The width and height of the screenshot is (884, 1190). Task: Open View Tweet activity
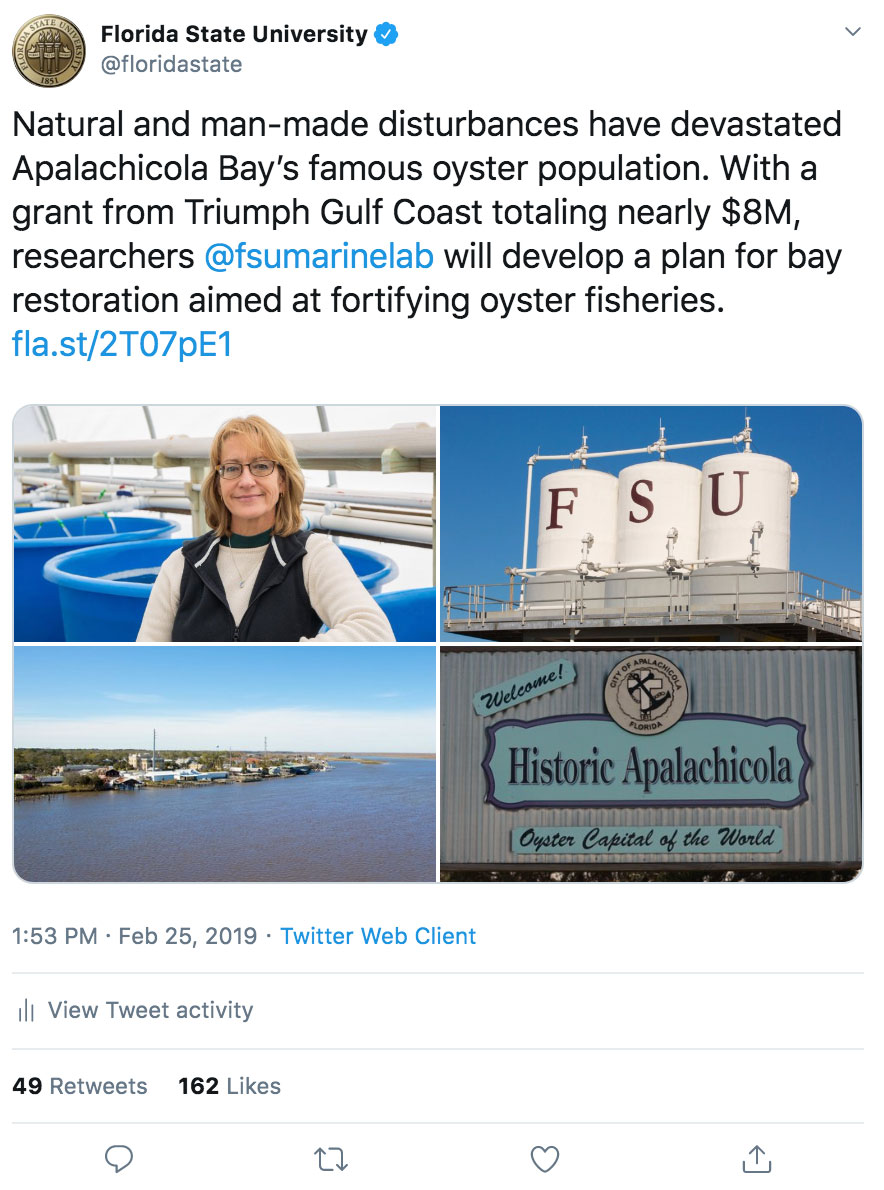(x=150, y=1010)
